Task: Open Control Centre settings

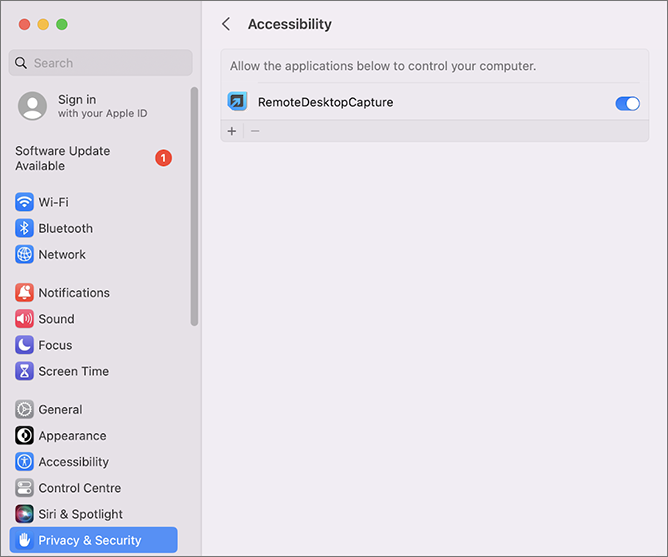Action: click(79, 488)
